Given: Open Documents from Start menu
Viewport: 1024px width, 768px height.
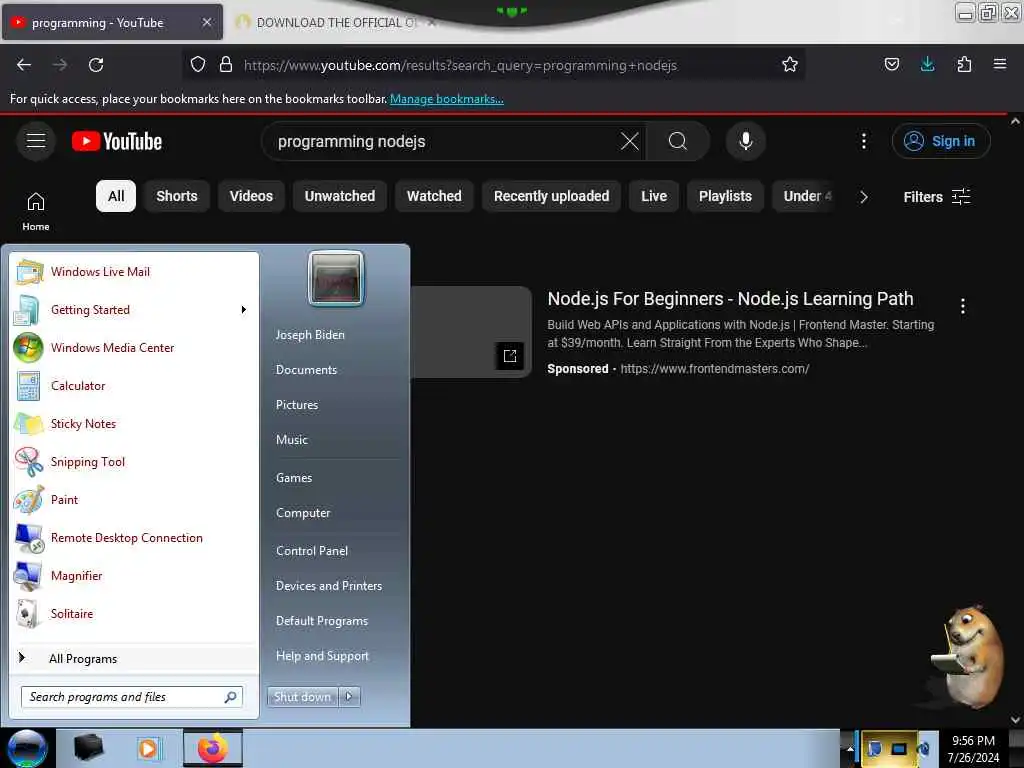Looking at the screenshot, I should click(306, 370).
